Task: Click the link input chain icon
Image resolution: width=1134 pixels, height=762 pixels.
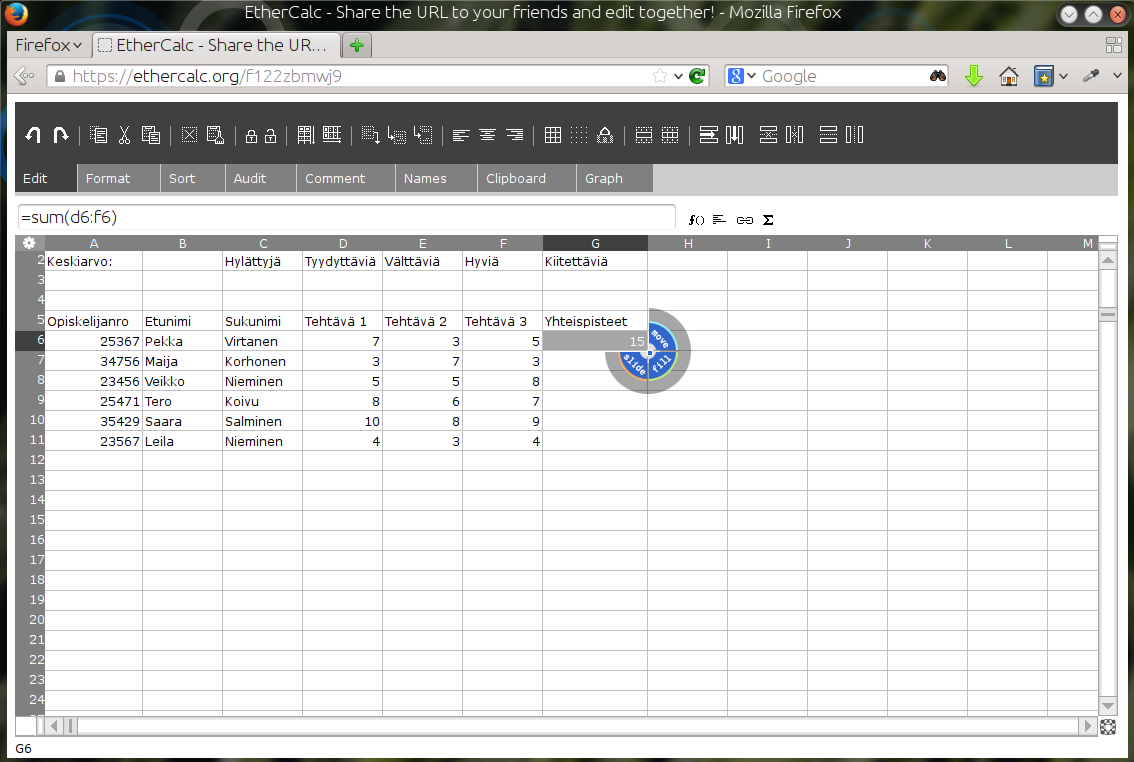Action: coord(745,220)
